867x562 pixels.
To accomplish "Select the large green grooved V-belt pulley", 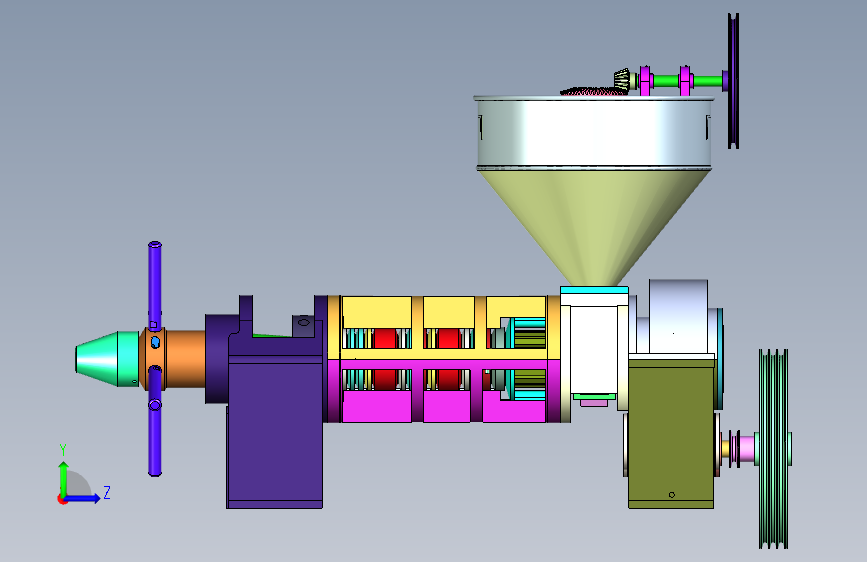I will (774, 449).
